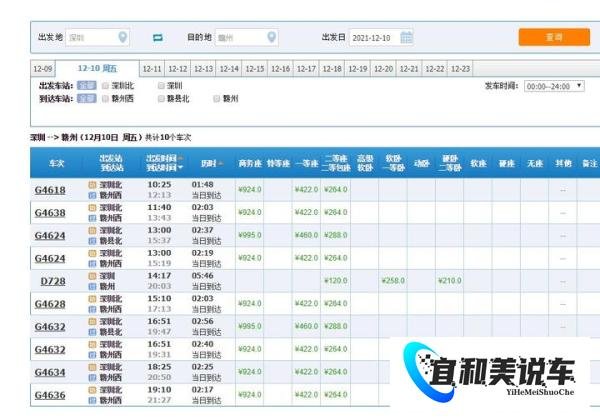Open train G4618 details link
600x420 pixels.
[x=50, y=190]
